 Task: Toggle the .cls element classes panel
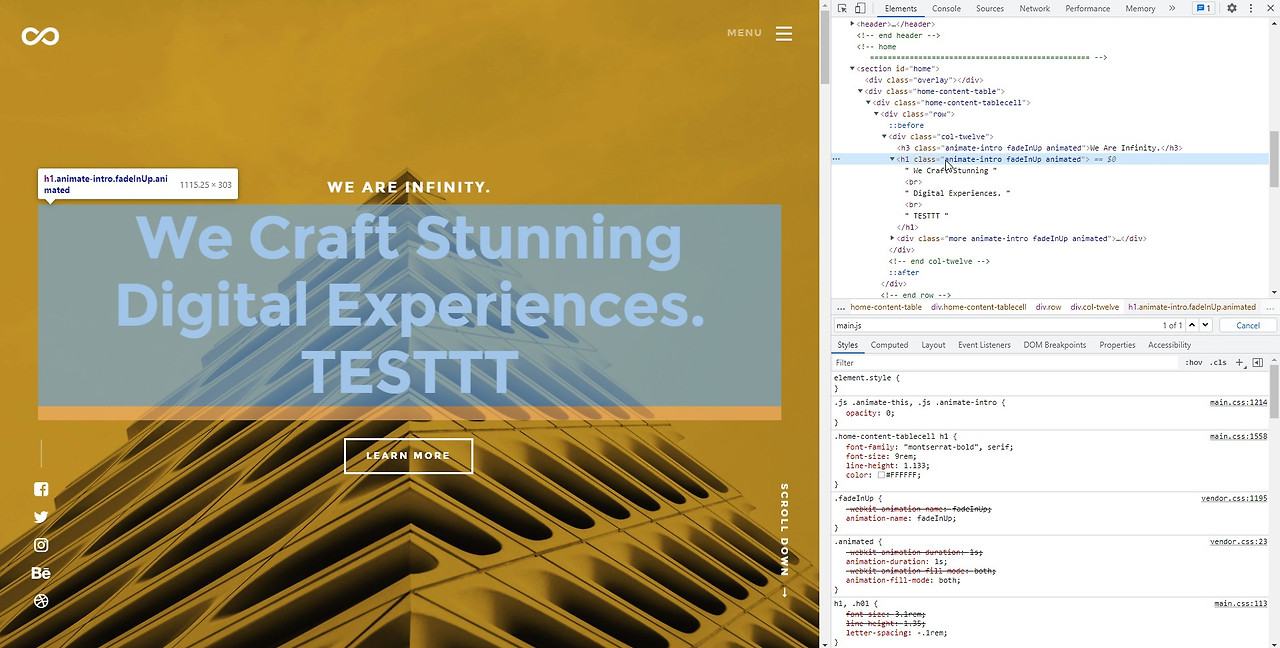[x=1218, y=363]
